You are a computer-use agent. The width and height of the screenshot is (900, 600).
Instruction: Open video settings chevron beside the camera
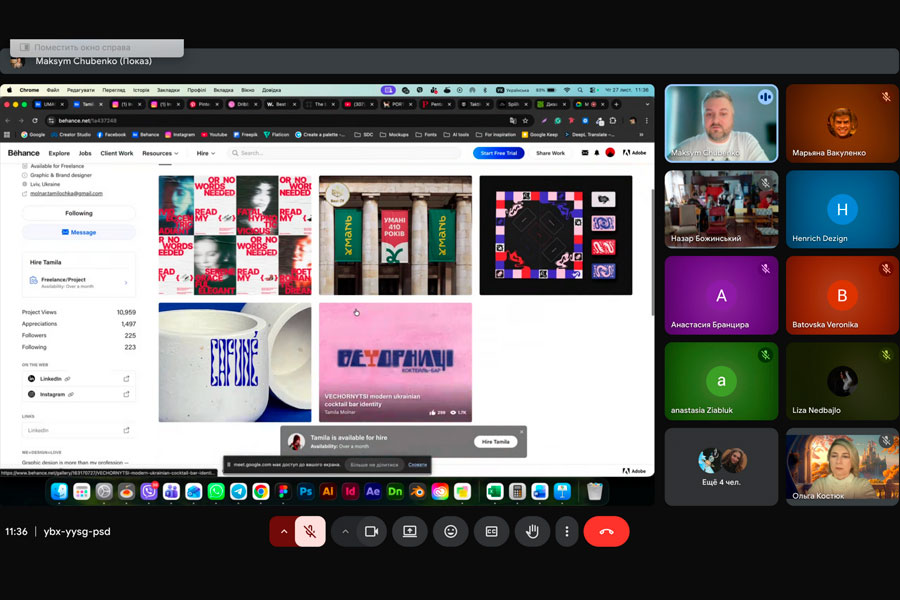(346, 532)
